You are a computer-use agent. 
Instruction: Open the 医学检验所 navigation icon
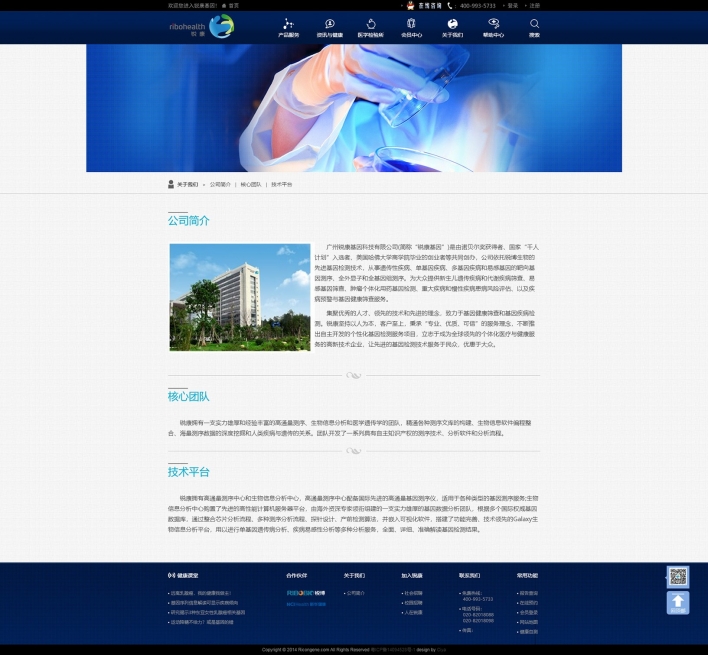(x=370, y=27)
